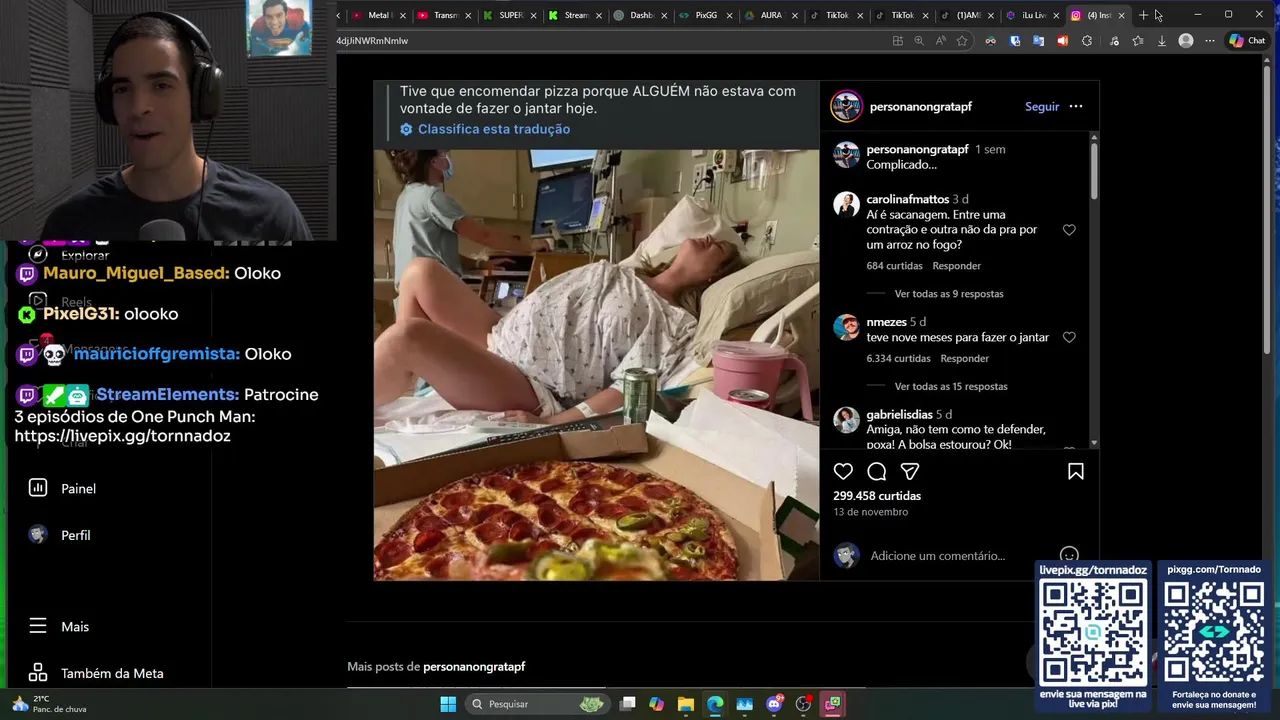Expand Ver todas as 15 respostas
Image resolution: width=1280 pixels, height=720 pixels.
click(951, 386)
